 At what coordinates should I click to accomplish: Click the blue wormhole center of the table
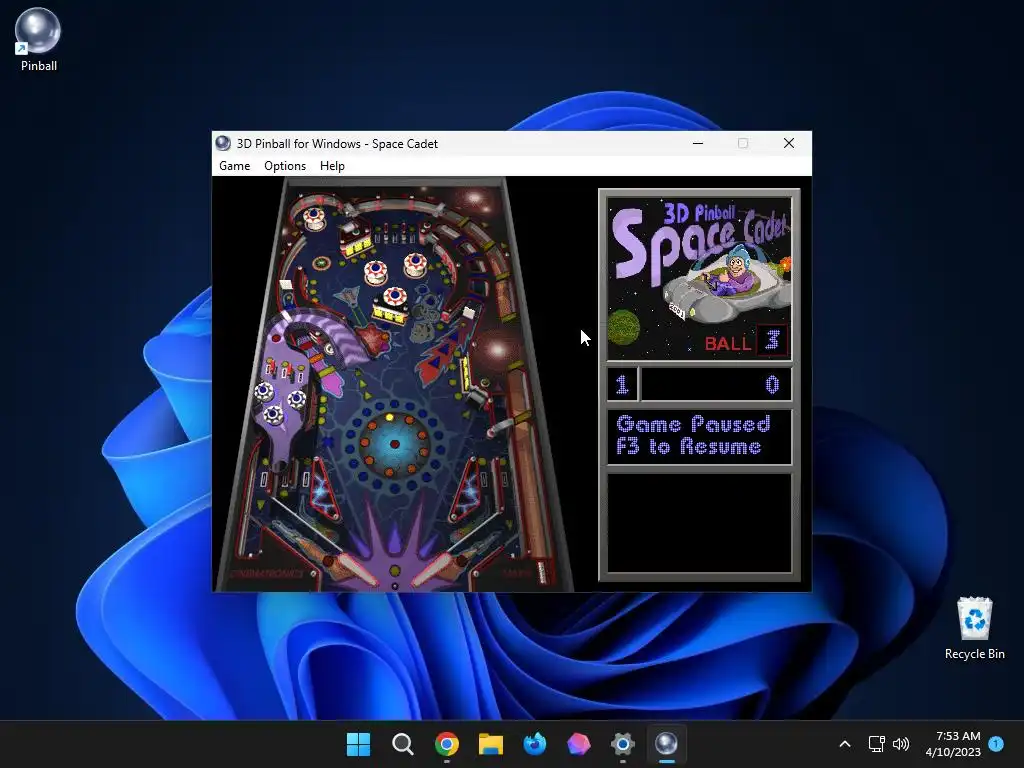pos(394,444)
